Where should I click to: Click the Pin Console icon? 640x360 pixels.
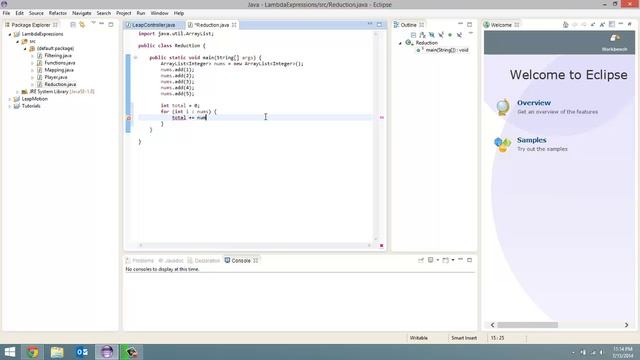coord(421,260)
